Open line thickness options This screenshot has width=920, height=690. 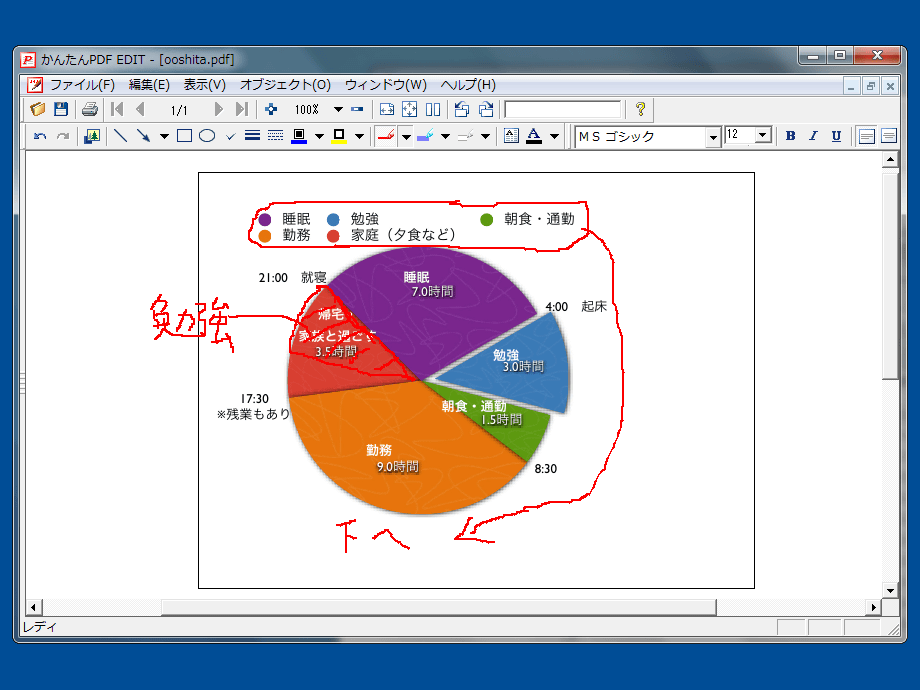(x=252, y=136)
